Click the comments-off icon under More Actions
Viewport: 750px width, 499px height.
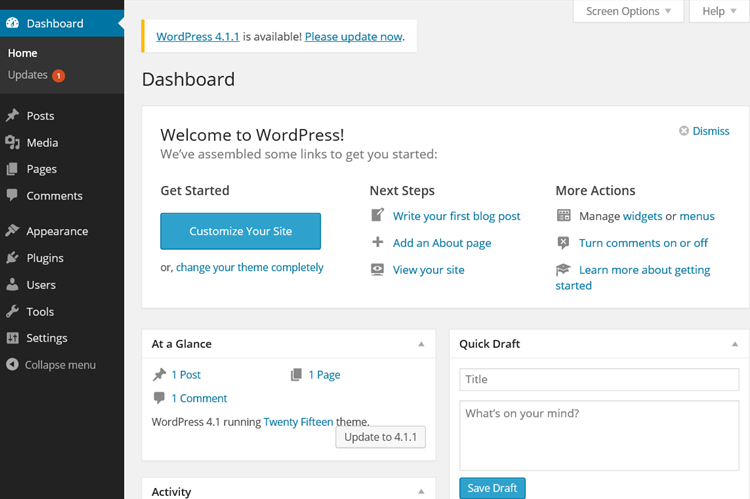pyautogui.click(x=563, y=243)
